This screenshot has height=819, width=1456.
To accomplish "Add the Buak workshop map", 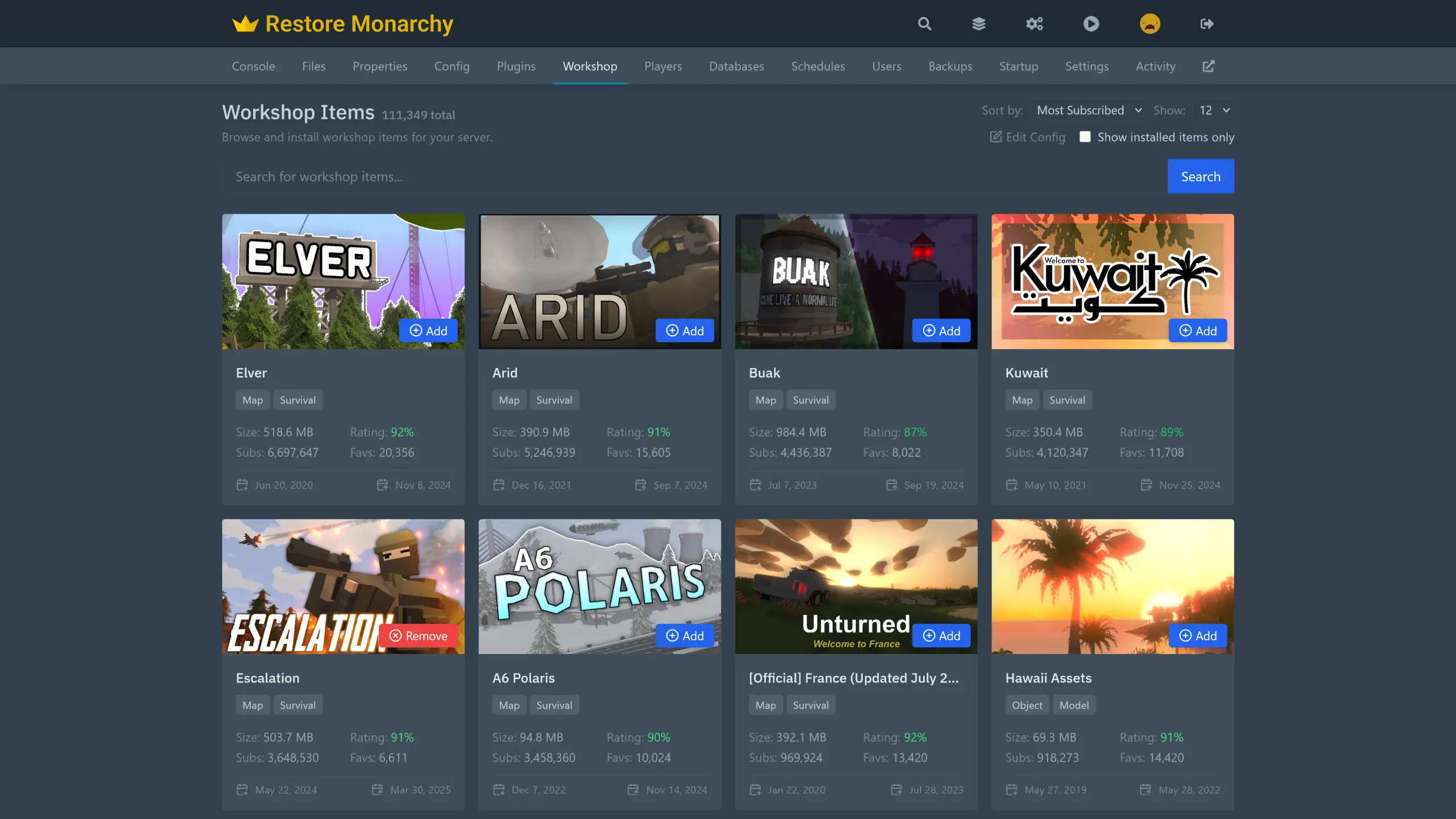I will (941, 330).
